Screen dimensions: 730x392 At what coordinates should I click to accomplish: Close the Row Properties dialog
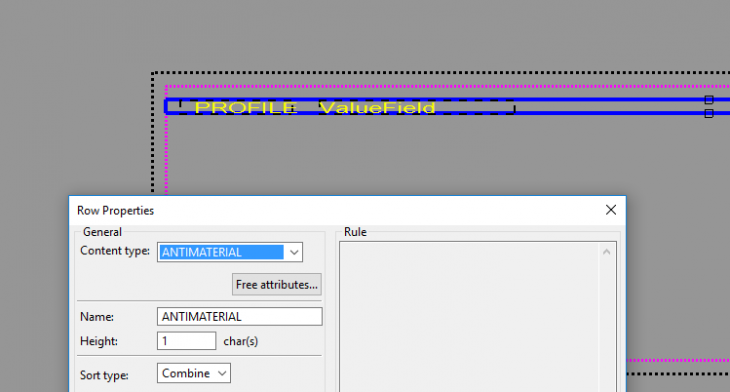tap(611, 210)
